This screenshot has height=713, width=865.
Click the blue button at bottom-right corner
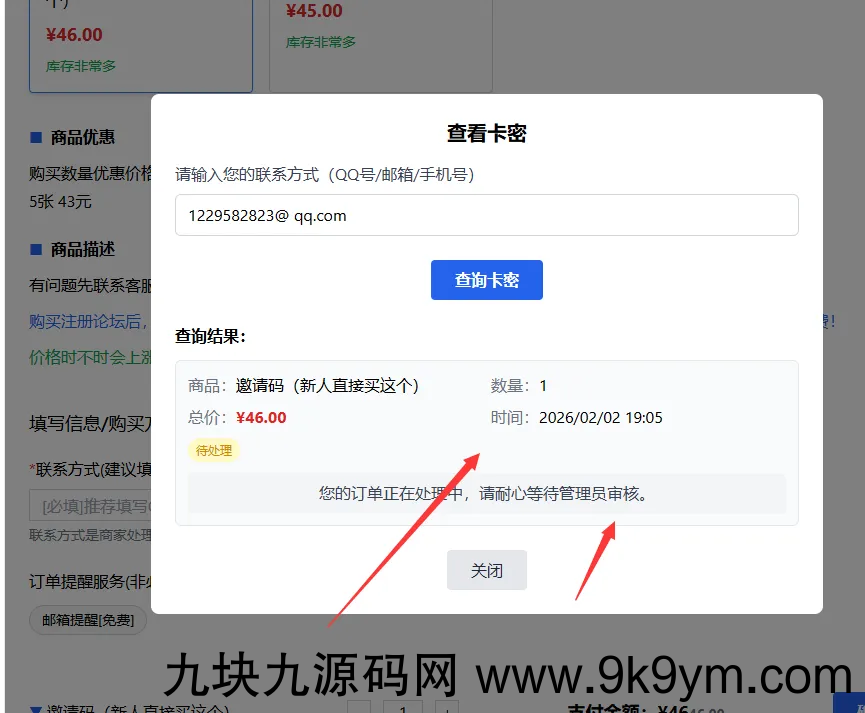click(848, 703)
